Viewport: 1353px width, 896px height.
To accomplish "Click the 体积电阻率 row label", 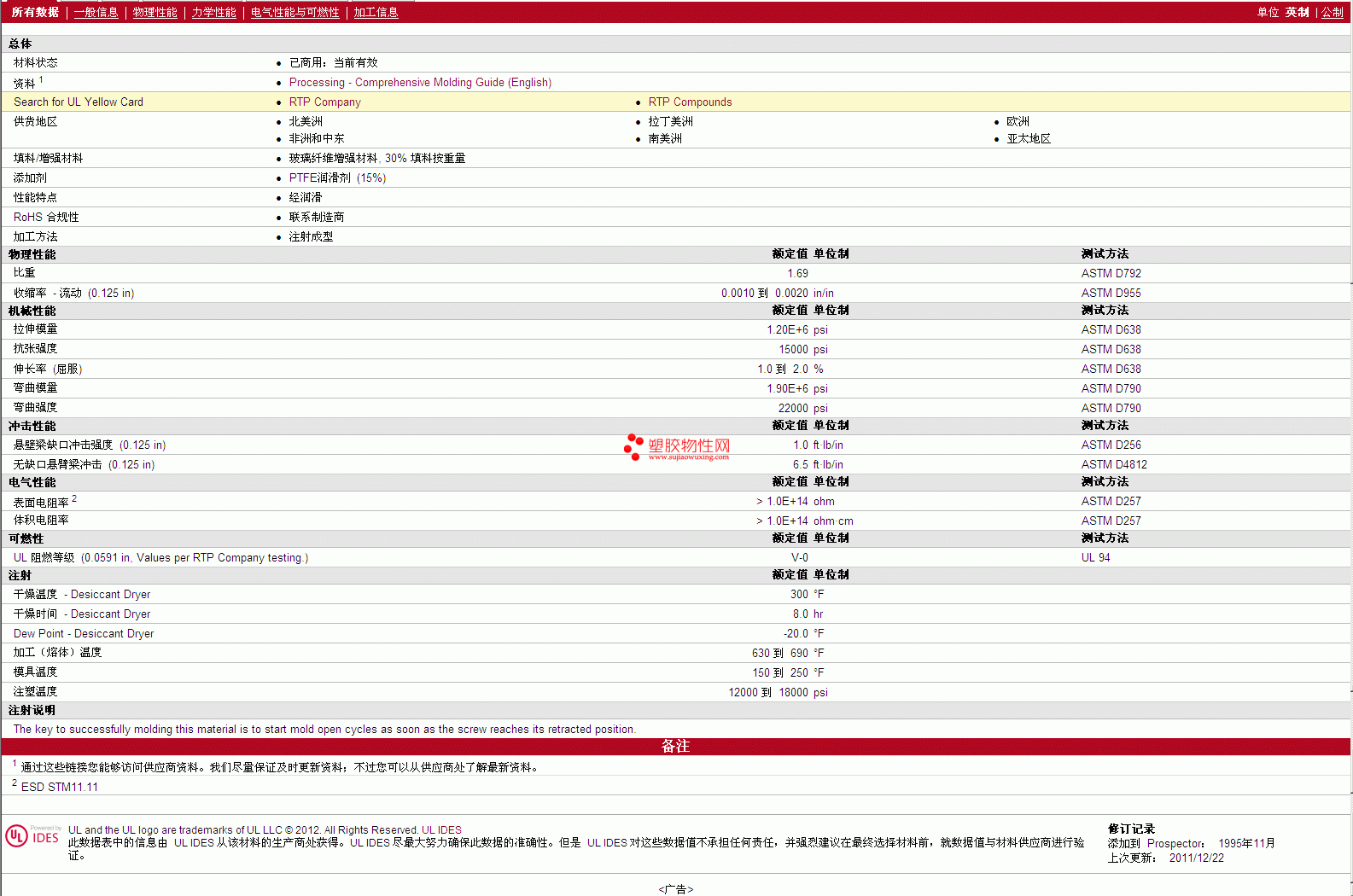I will click(x=41, y=521).
